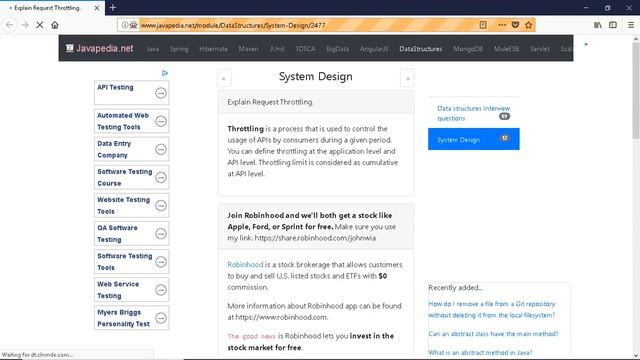The image size is (640, 360).
Task: Open the TOSCA menu in navbar
Action: (x=305, y=49)
